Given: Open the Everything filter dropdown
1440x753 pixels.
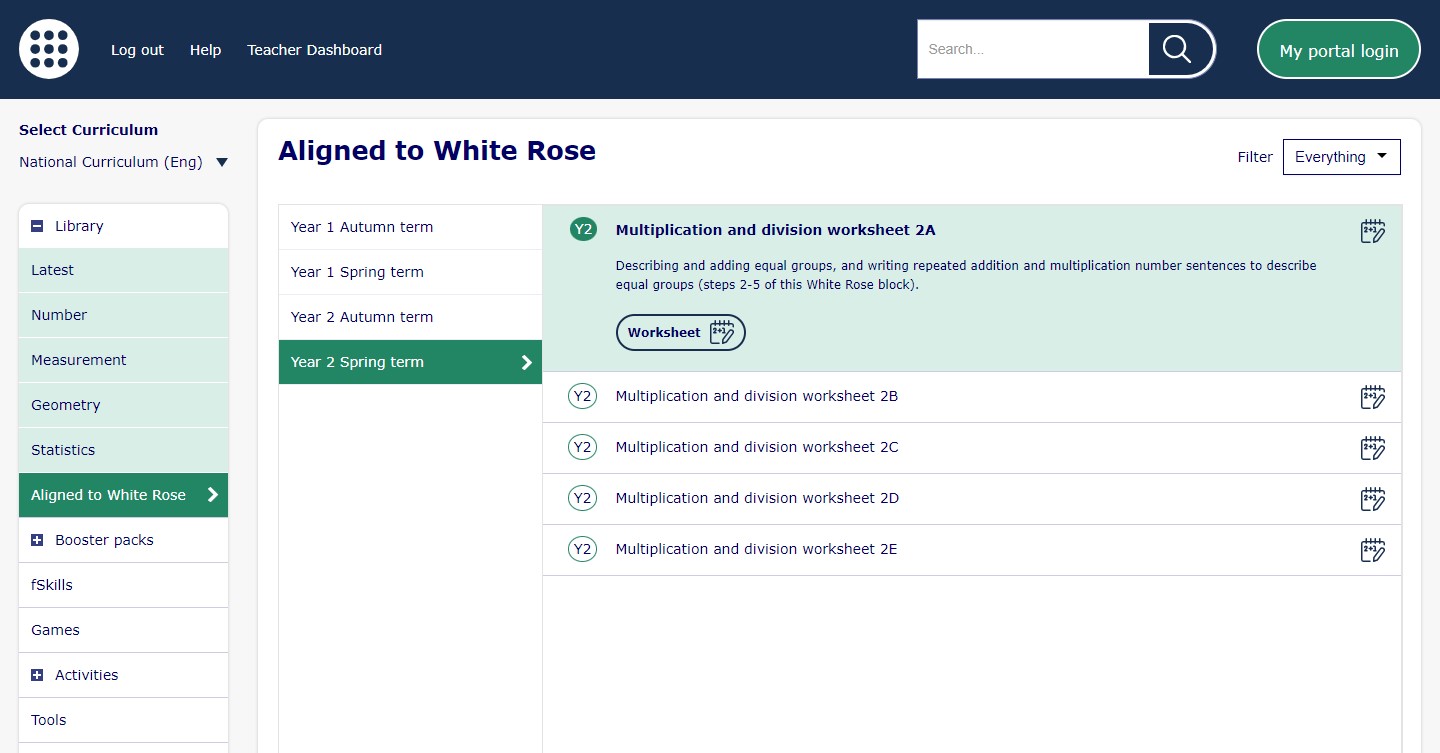Looking at the screenshot, I should coord(1341,157).
